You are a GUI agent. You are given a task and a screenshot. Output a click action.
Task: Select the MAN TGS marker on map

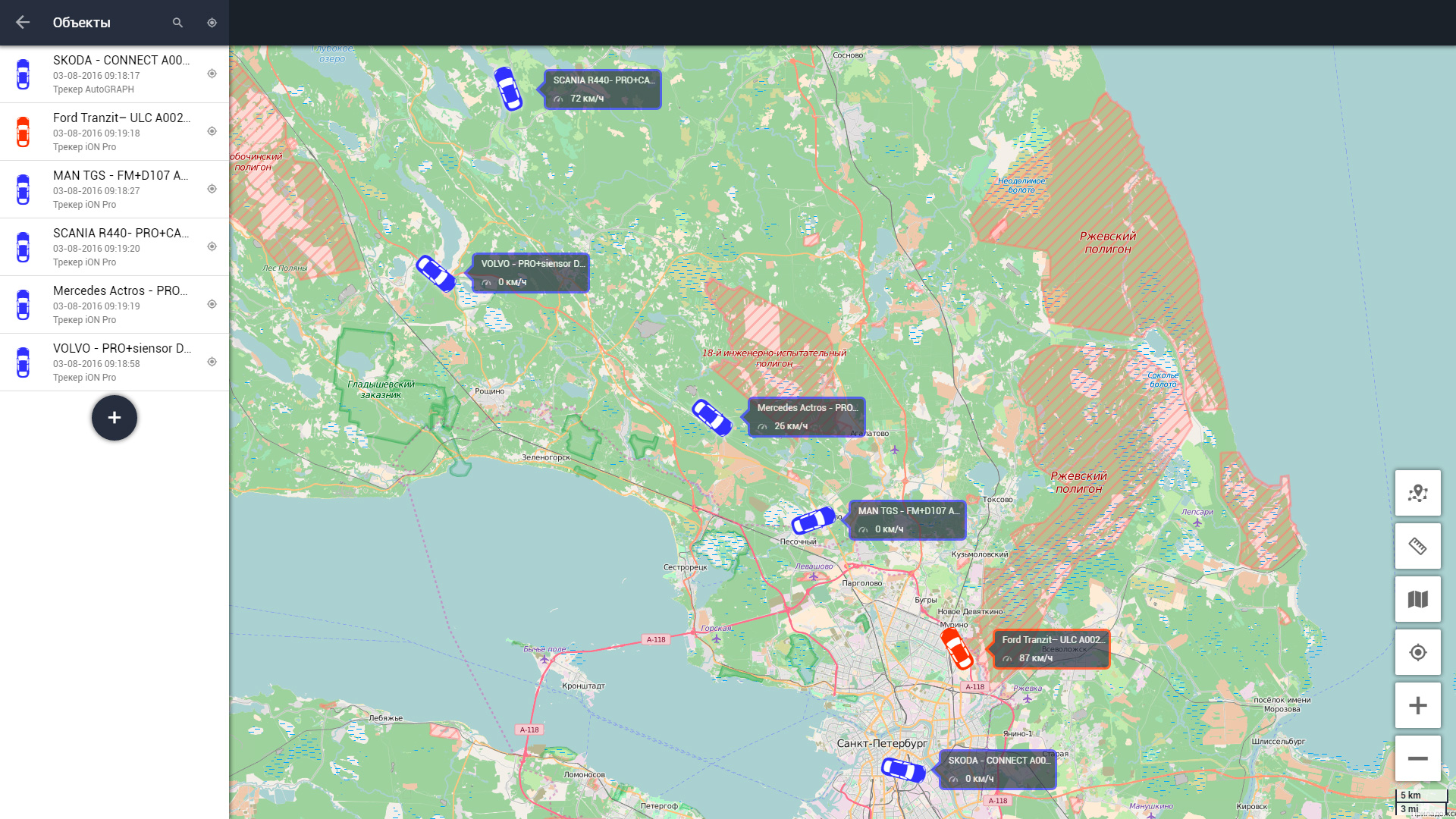click(814, 520)
